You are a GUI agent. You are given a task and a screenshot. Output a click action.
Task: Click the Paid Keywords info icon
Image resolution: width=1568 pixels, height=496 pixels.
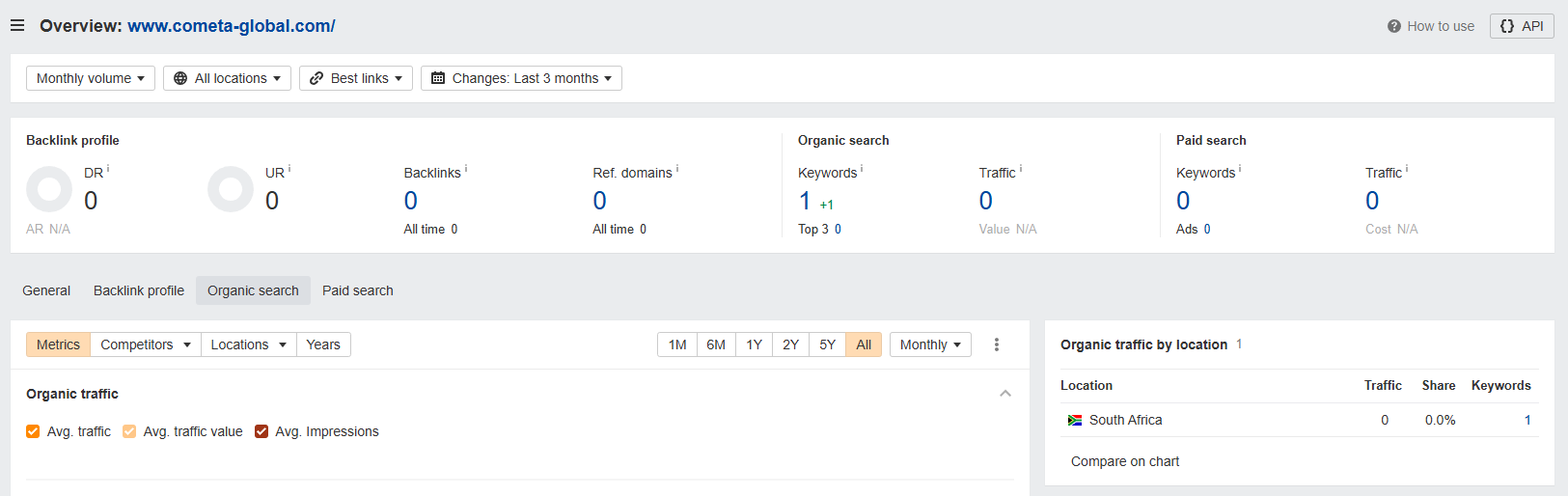coord(1240,169)
